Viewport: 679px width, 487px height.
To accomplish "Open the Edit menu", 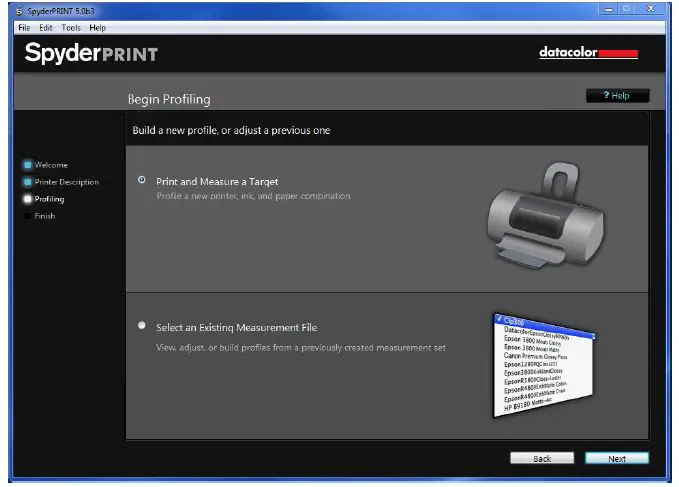I will [45, 28].
